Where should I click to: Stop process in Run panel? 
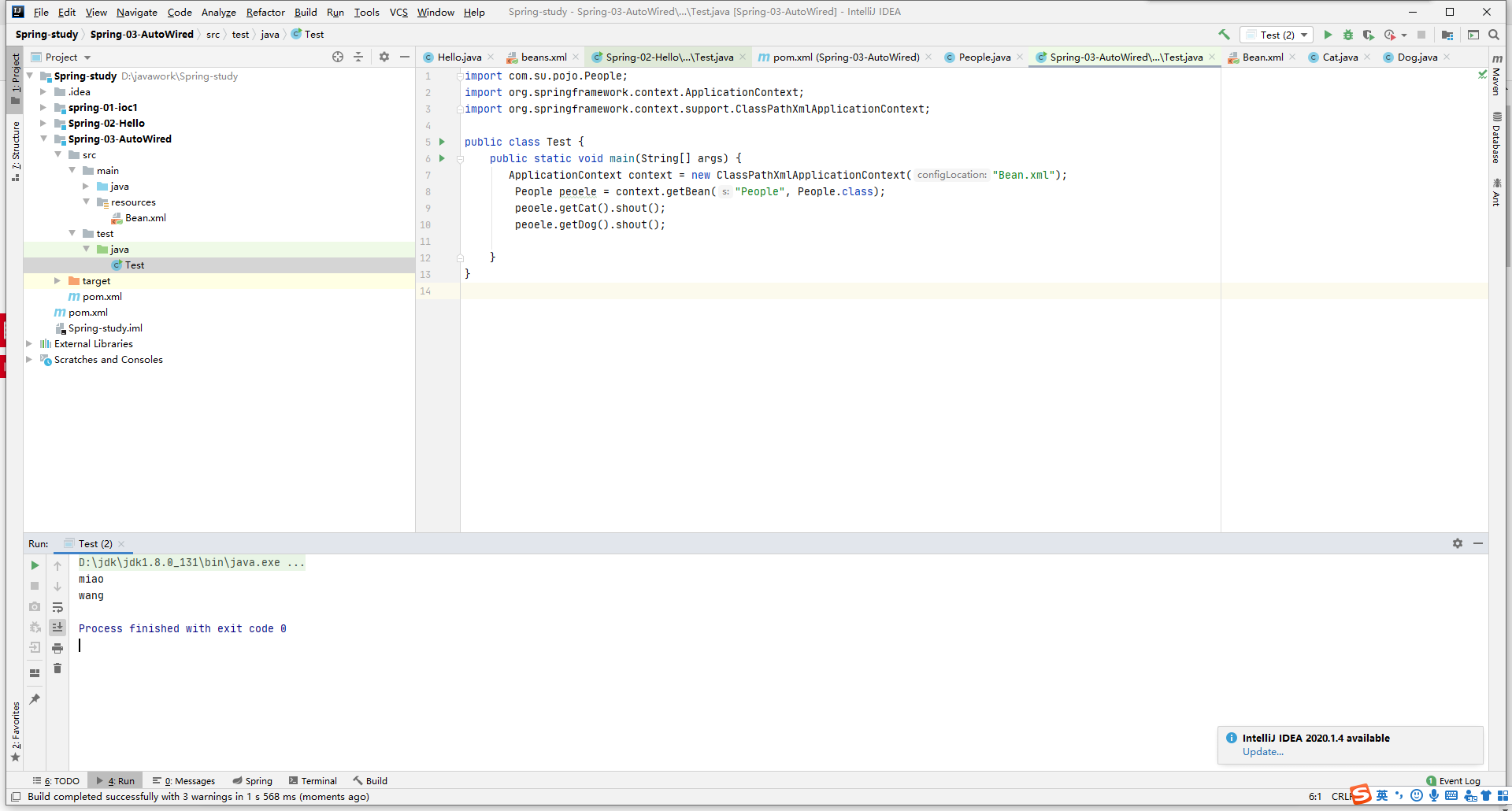tap(35, 586)
